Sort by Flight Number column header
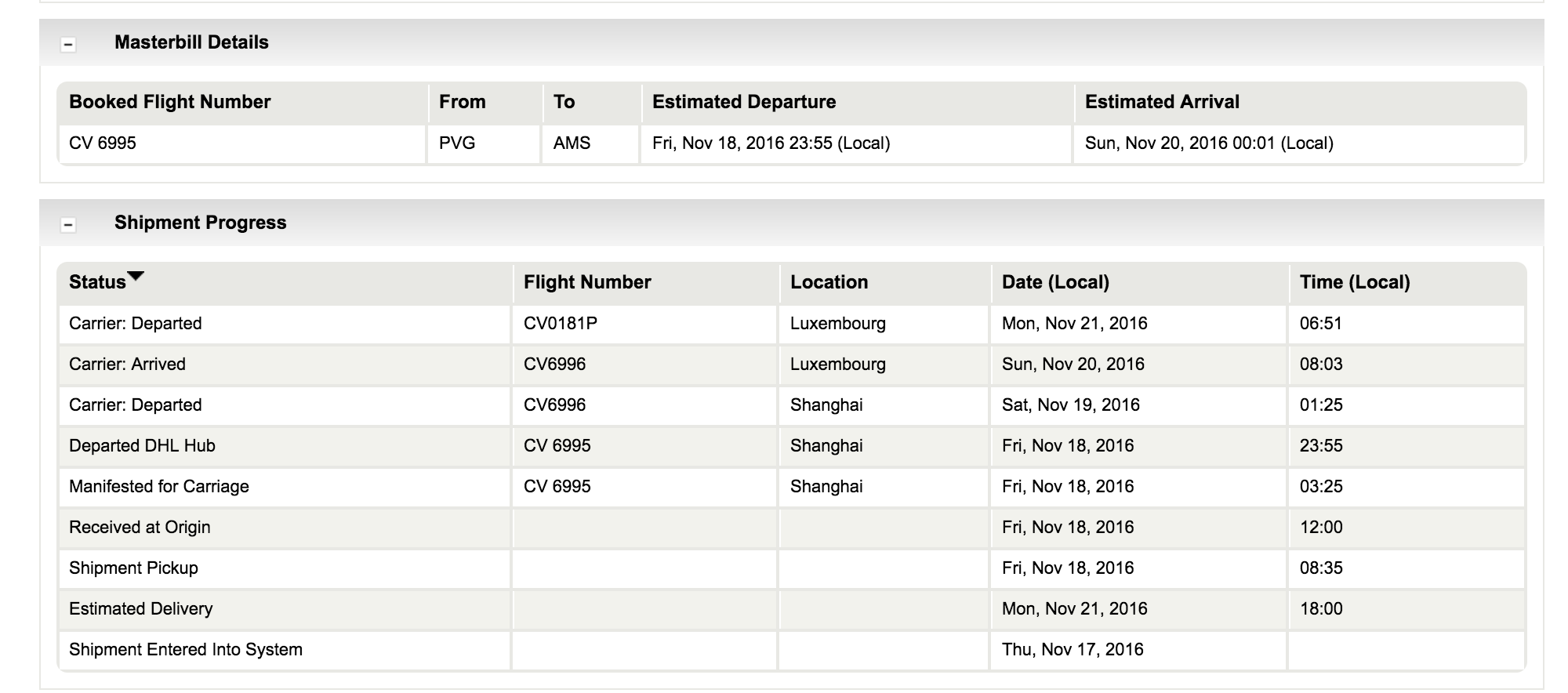 click(587, 282)
